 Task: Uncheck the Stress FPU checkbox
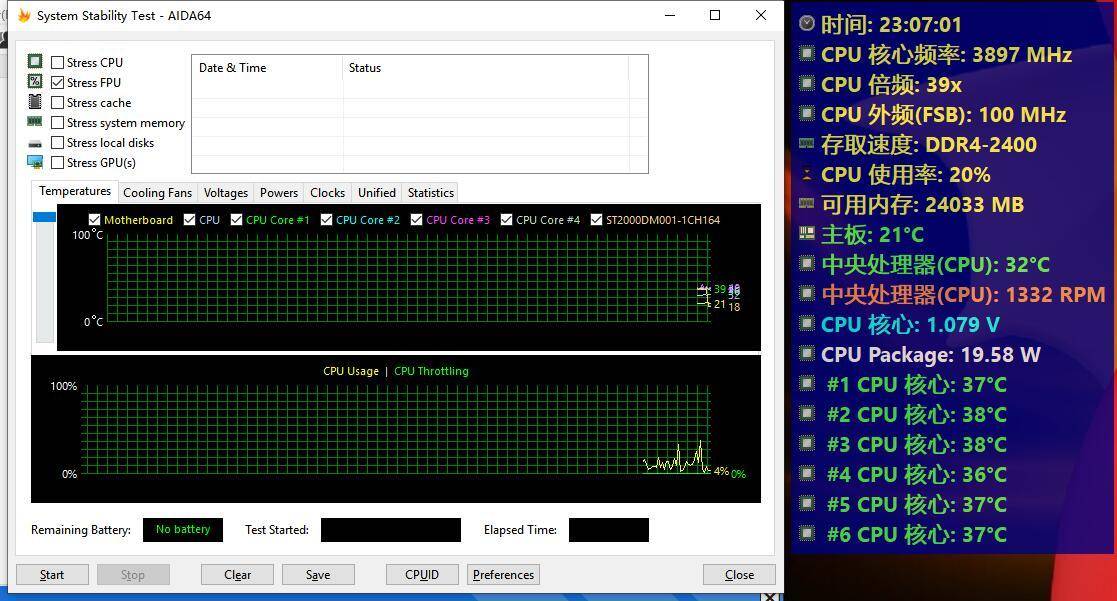point(58,83)
